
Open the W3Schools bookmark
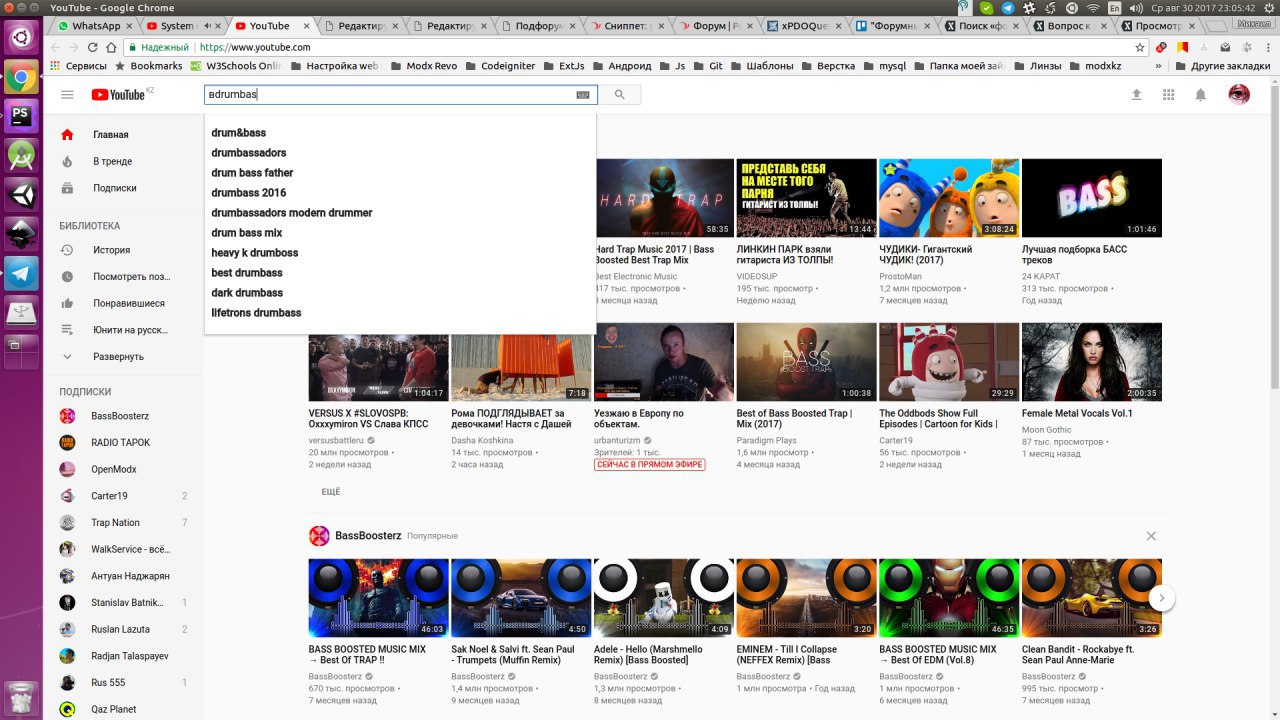(x=235, y=66)
